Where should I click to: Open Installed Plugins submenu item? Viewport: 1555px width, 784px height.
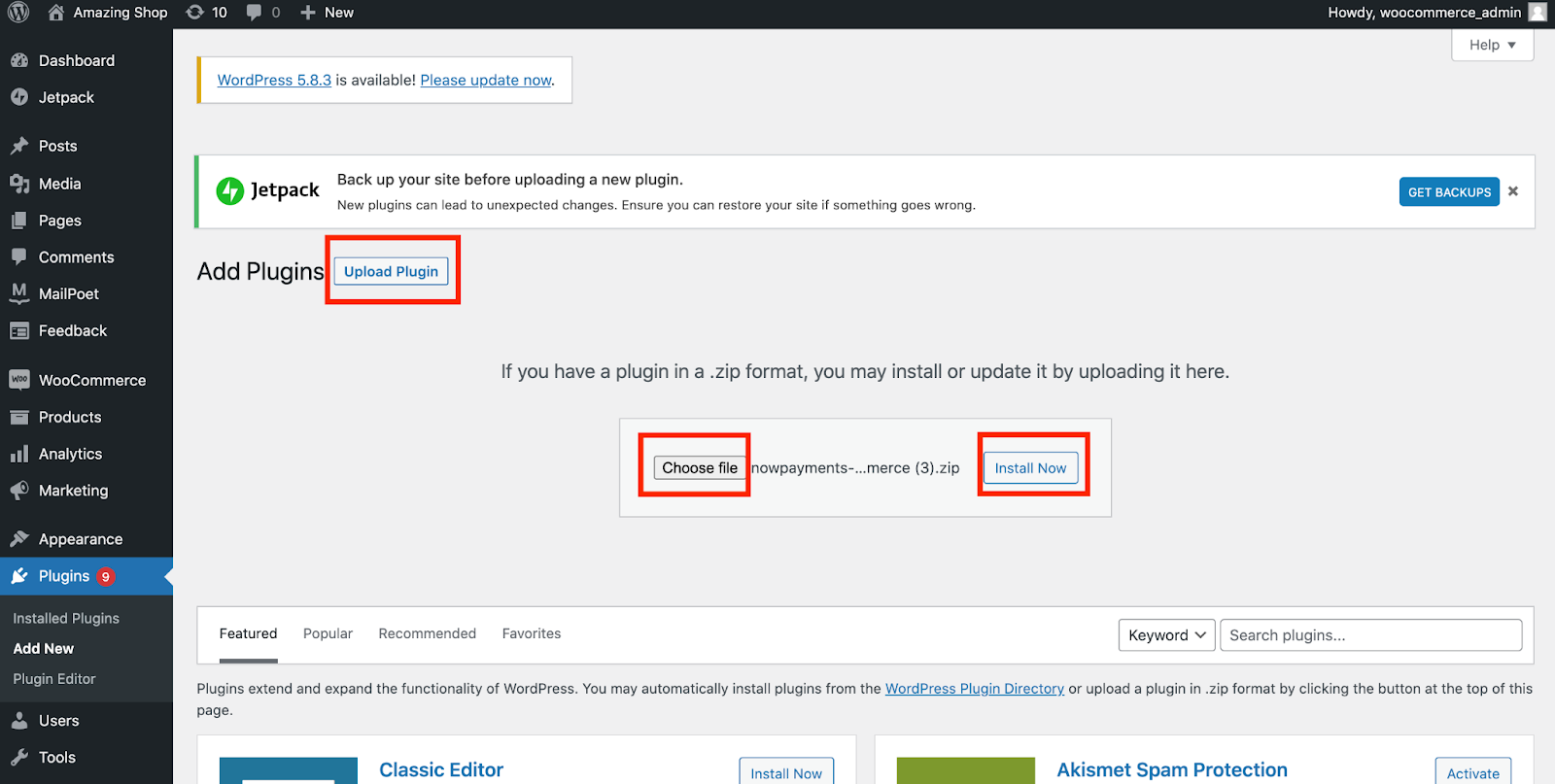coord(66,618)
